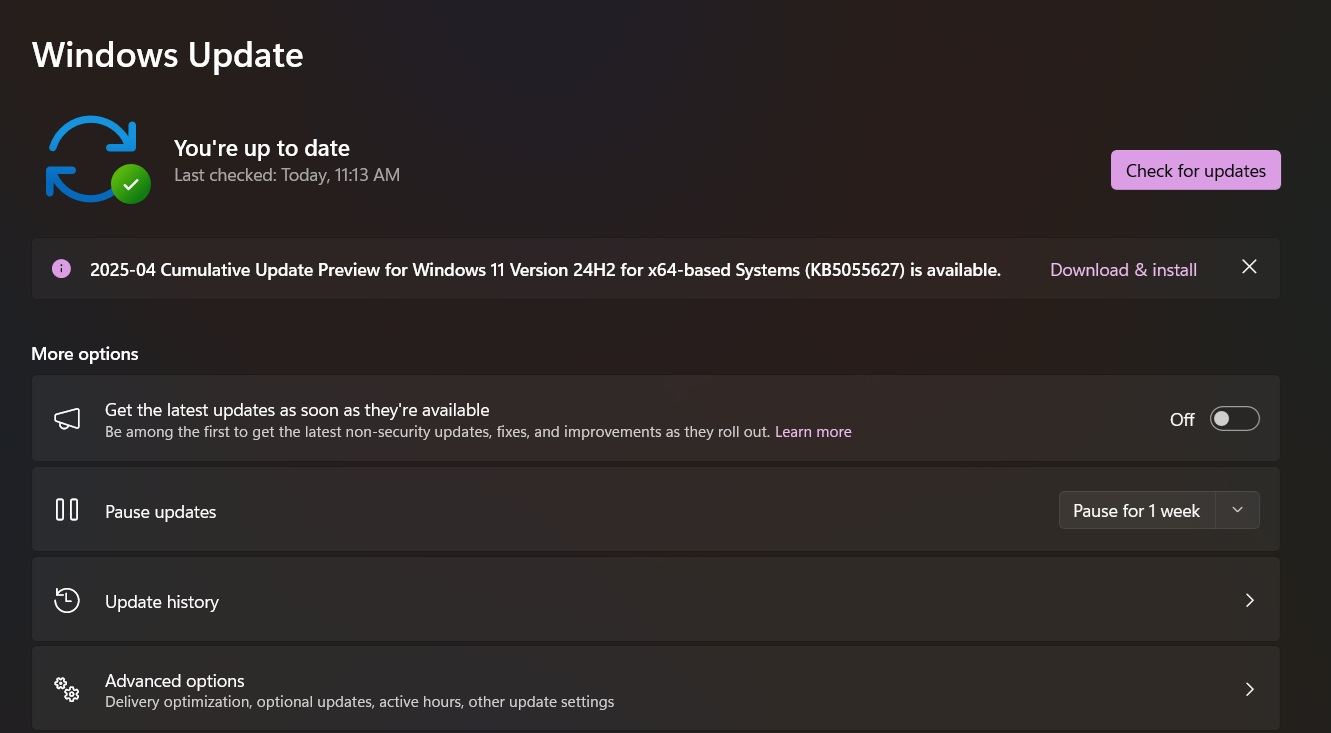Open the Pause updates duration dropdown
This screenshot has width=1331, height=733.
pyautogui.click(x=1237, y=510)
